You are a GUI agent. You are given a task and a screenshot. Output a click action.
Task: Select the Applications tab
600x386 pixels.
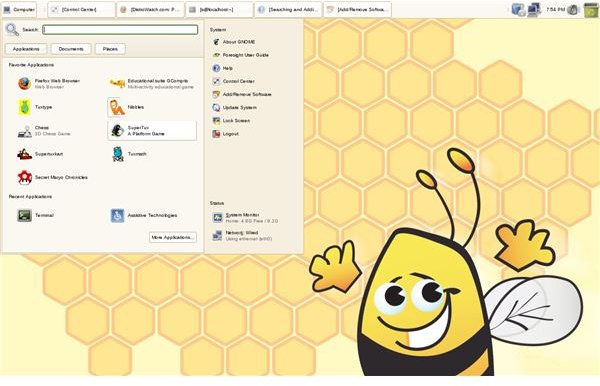pos(26,49)
